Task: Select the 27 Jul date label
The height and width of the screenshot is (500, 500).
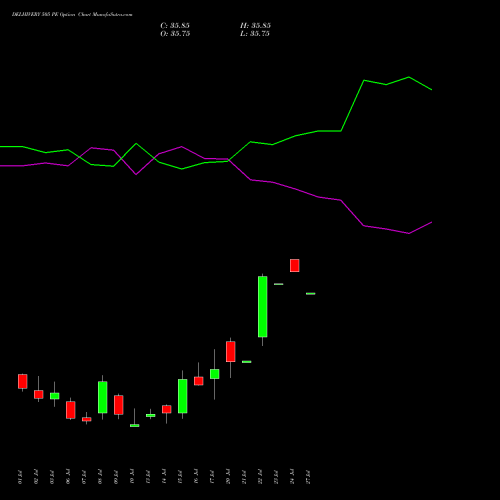Action: [x=308, y=477]
